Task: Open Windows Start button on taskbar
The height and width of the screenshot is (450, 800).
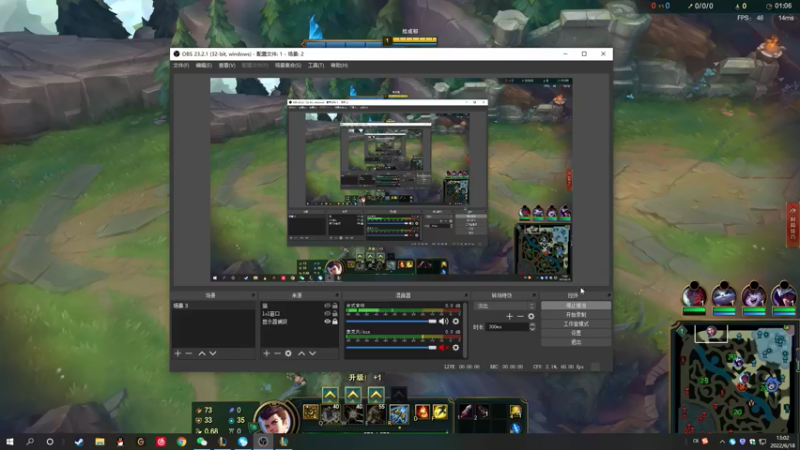Action: (10, 442)
